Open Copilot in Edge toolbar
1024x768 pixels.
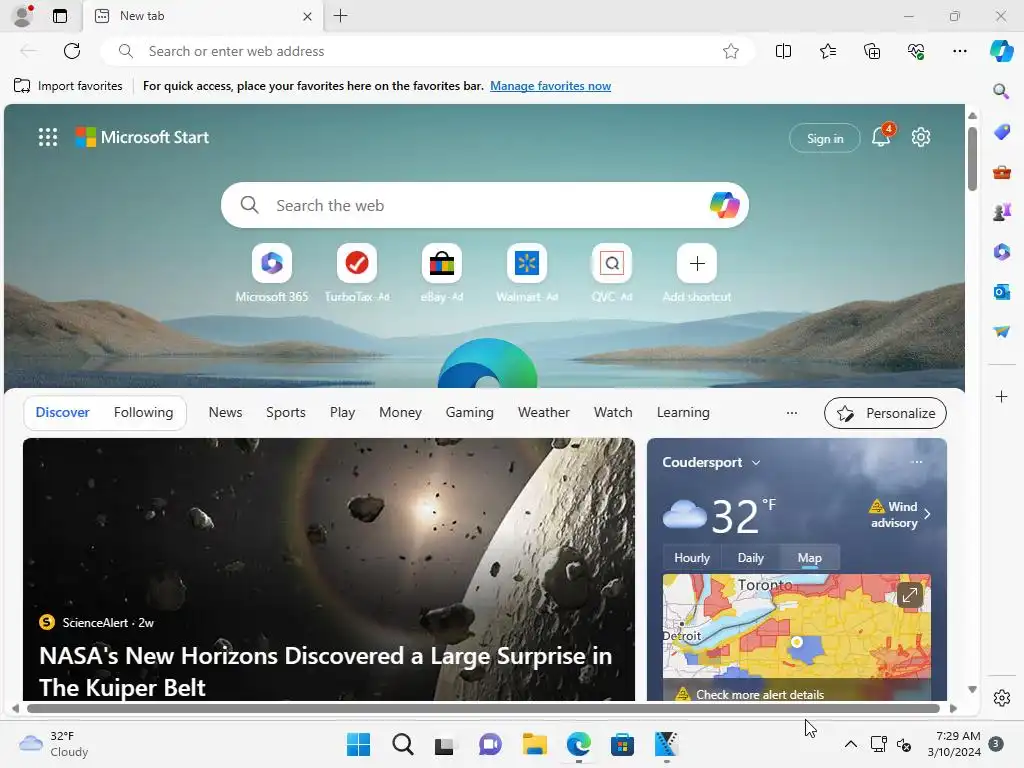pos(1001,51)
